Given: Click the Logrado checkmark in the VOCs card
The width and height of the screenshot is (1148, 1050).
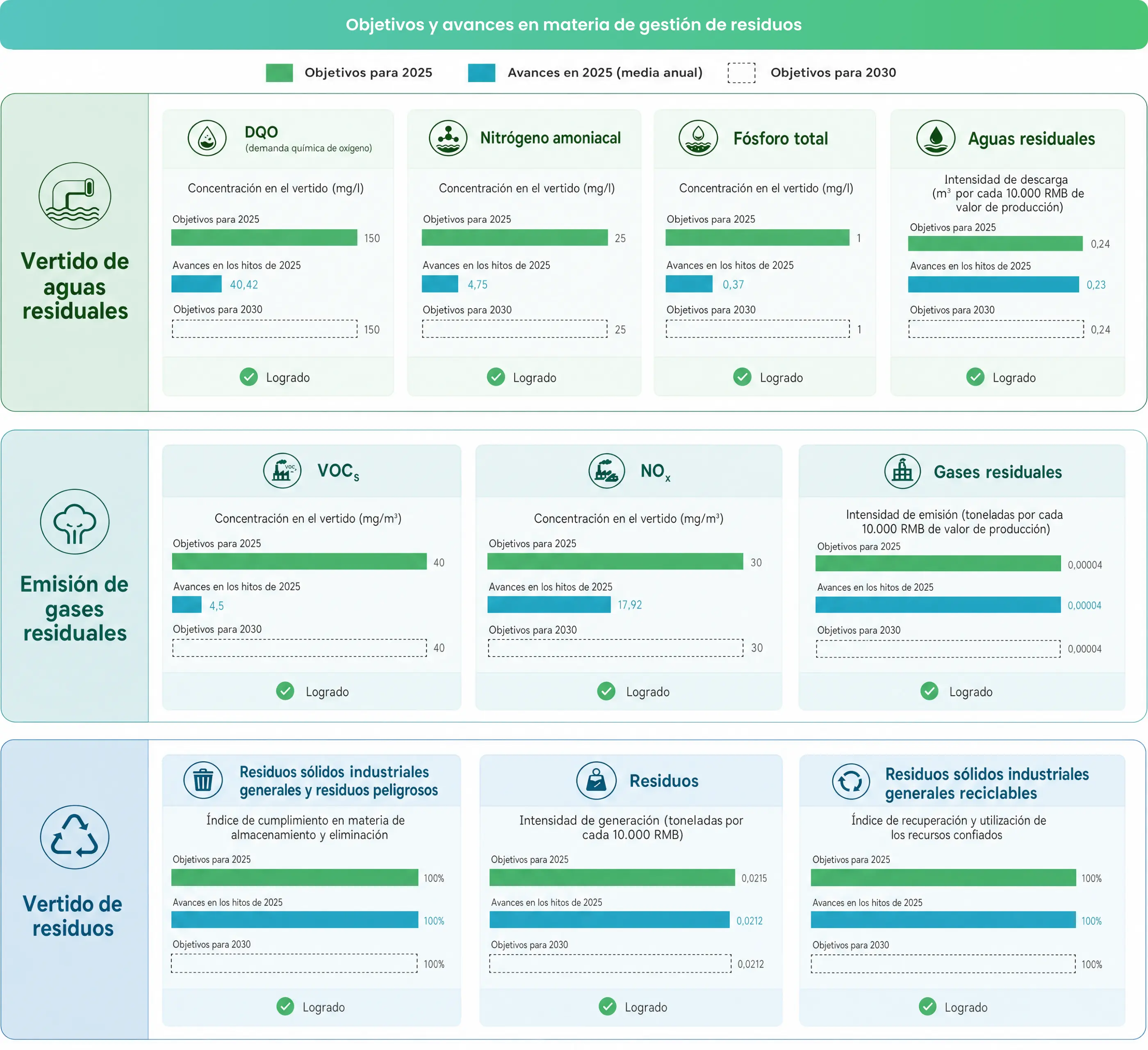Looking at the screenshot, I should coord(285,691).
